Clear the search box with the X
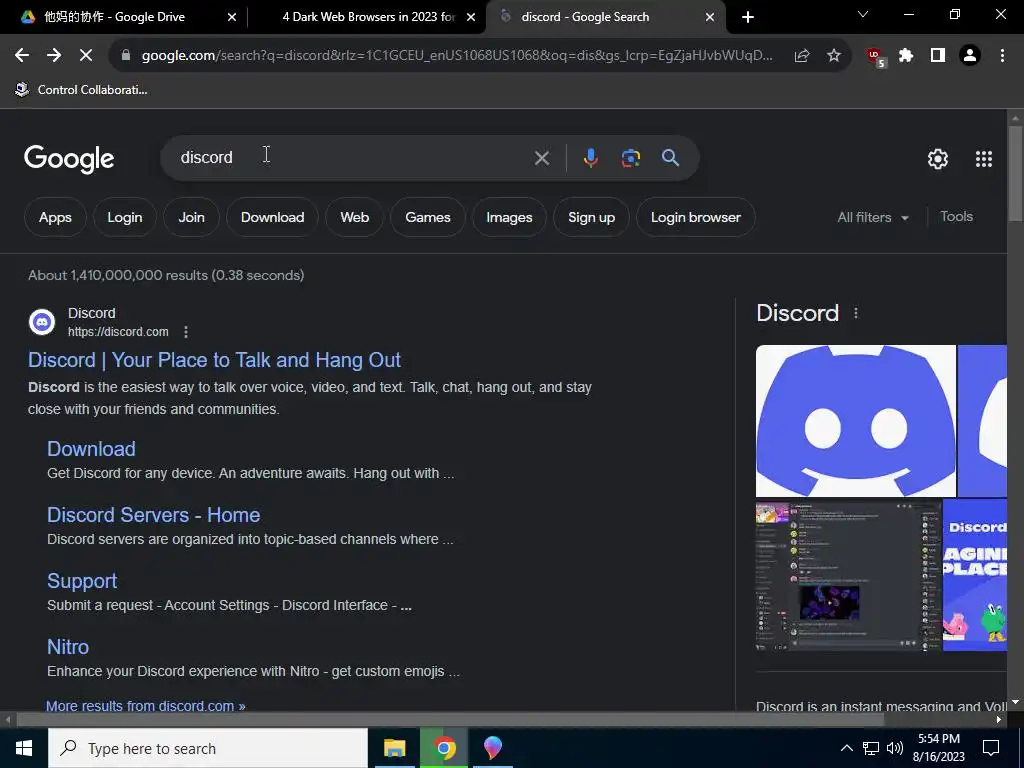1024x768 pixels. pos(541,158)
